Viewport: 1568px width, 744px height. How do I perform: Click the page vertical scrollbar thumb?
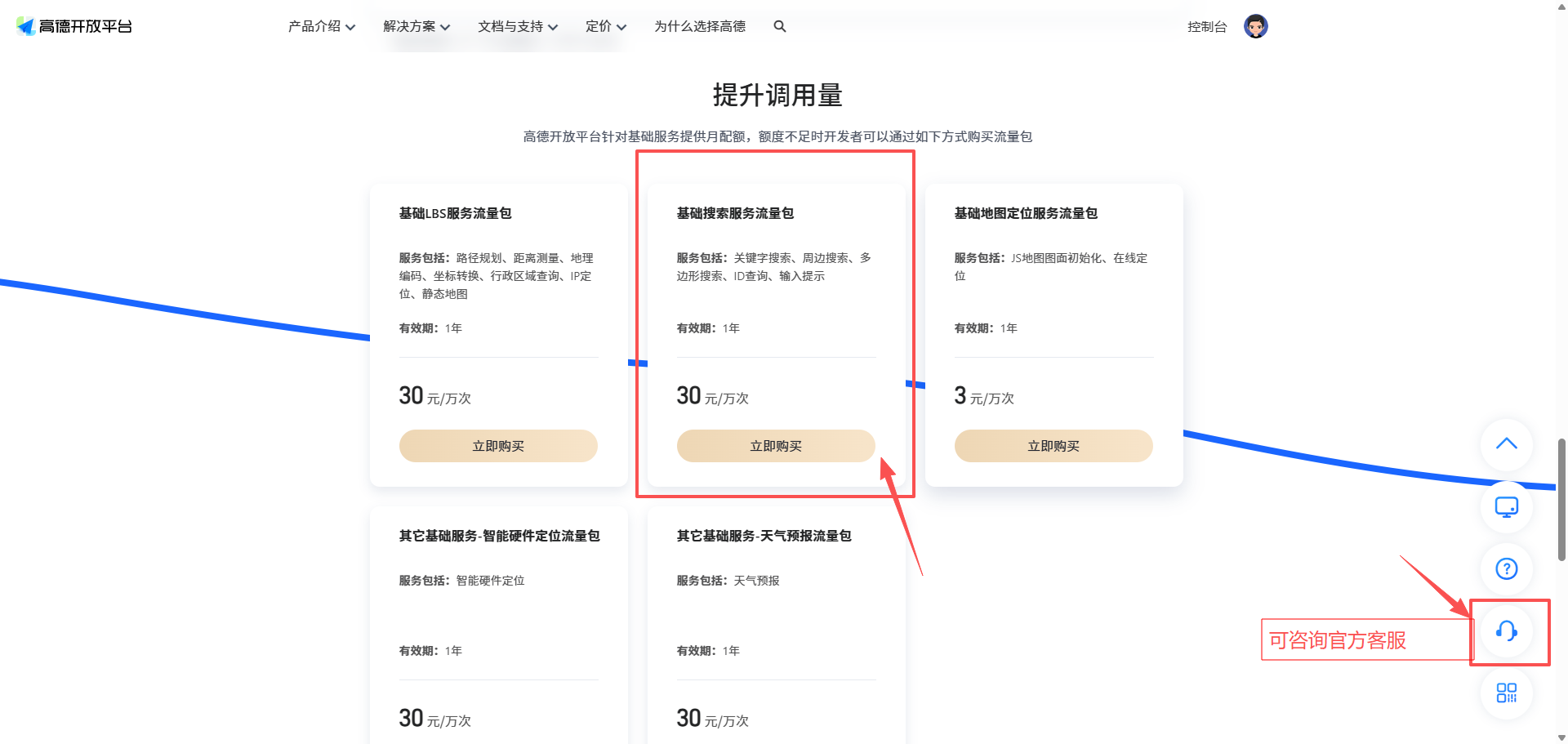pyautogui.click(x=1561, y=499)
